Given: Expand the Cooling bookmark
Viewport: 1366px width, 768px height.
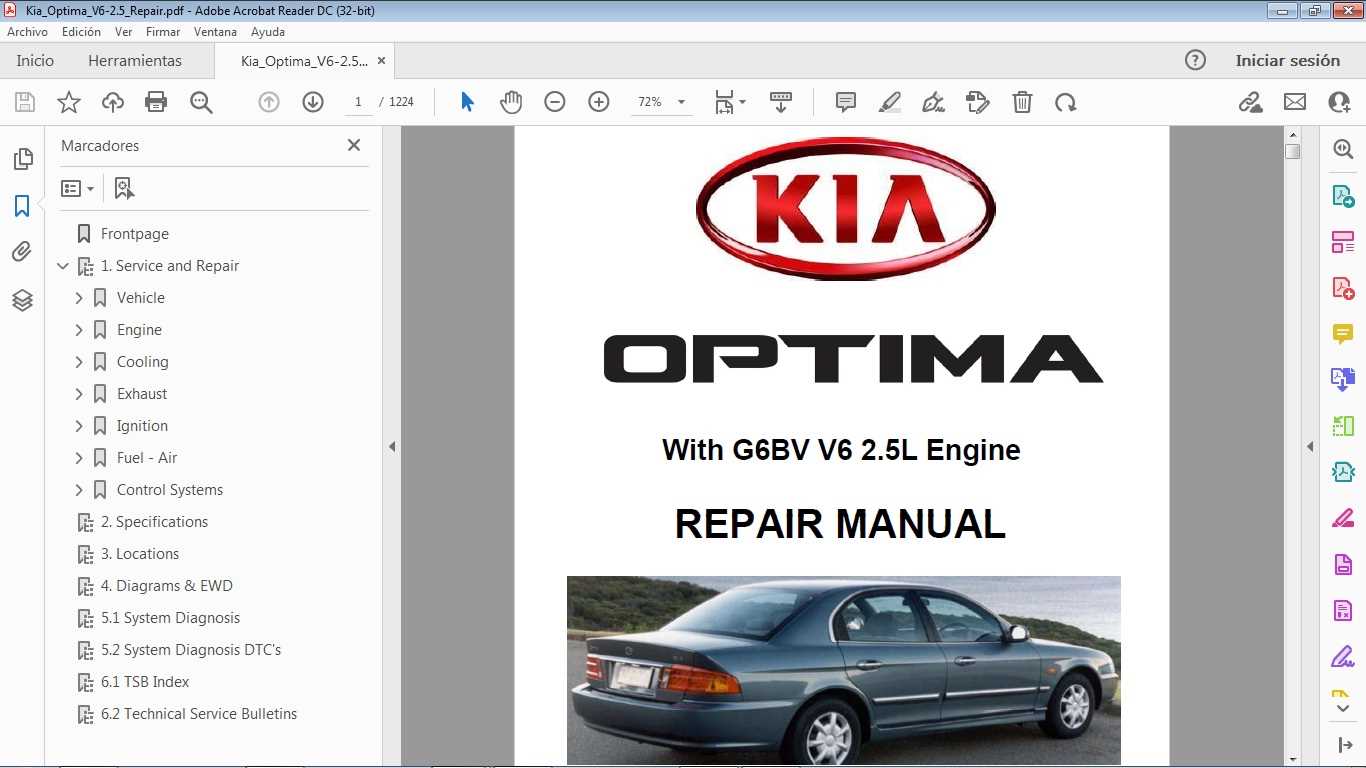Looking at the screenshot, I should point(79,362).
